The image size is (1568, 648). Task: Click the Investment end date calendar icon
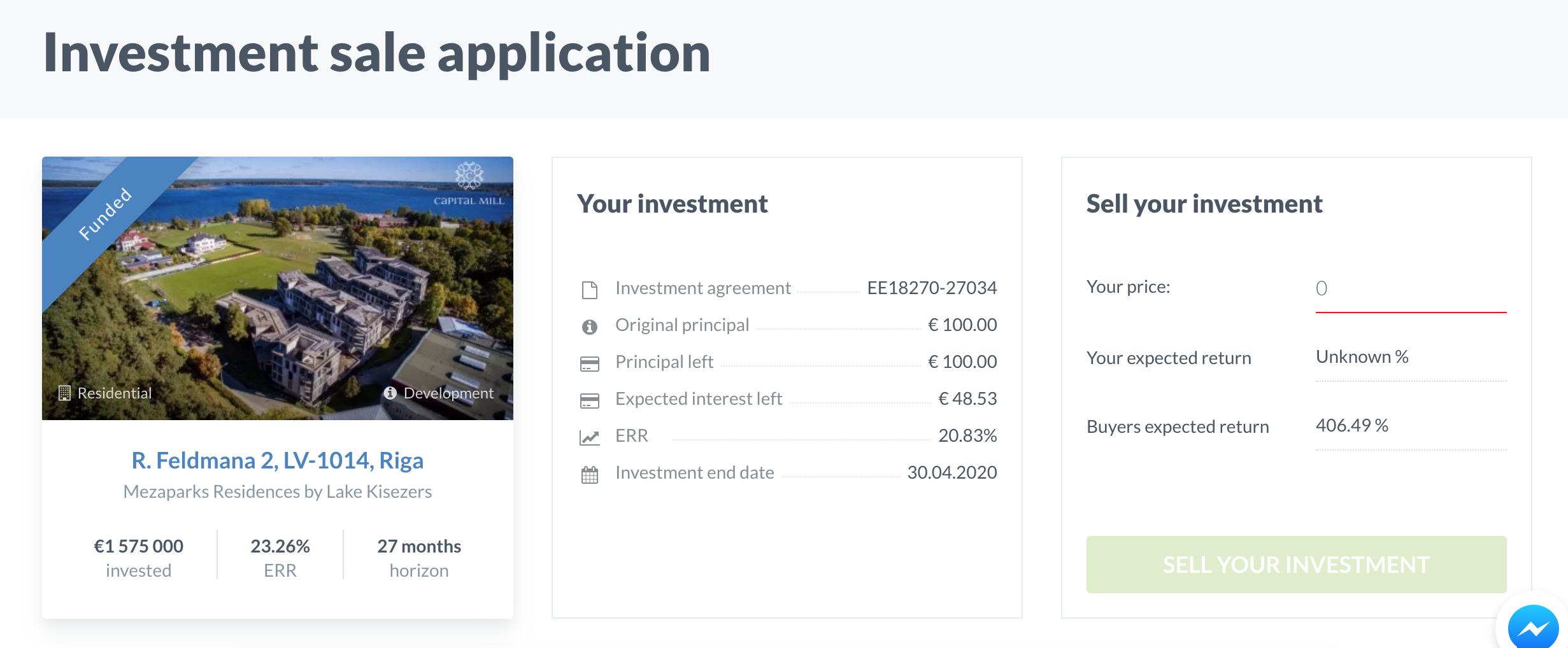pos(590,475)
